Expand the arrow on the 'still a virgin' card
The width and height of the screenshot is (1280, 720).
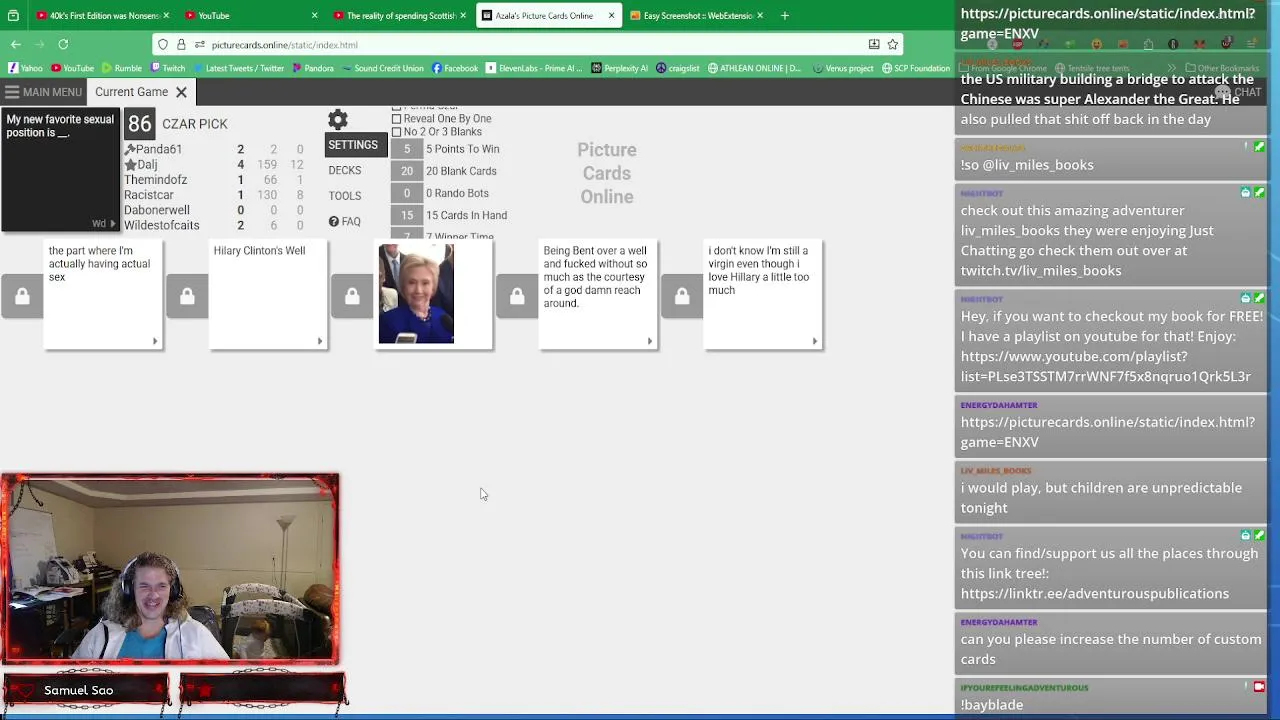[x=814, y=341]
